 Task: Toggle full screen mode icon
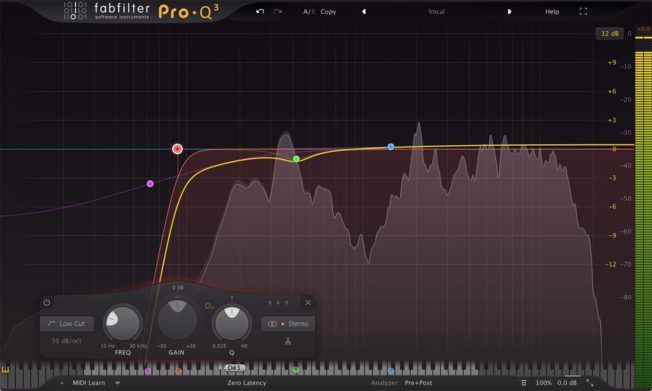pyautogui.click(x=583, y=12)
